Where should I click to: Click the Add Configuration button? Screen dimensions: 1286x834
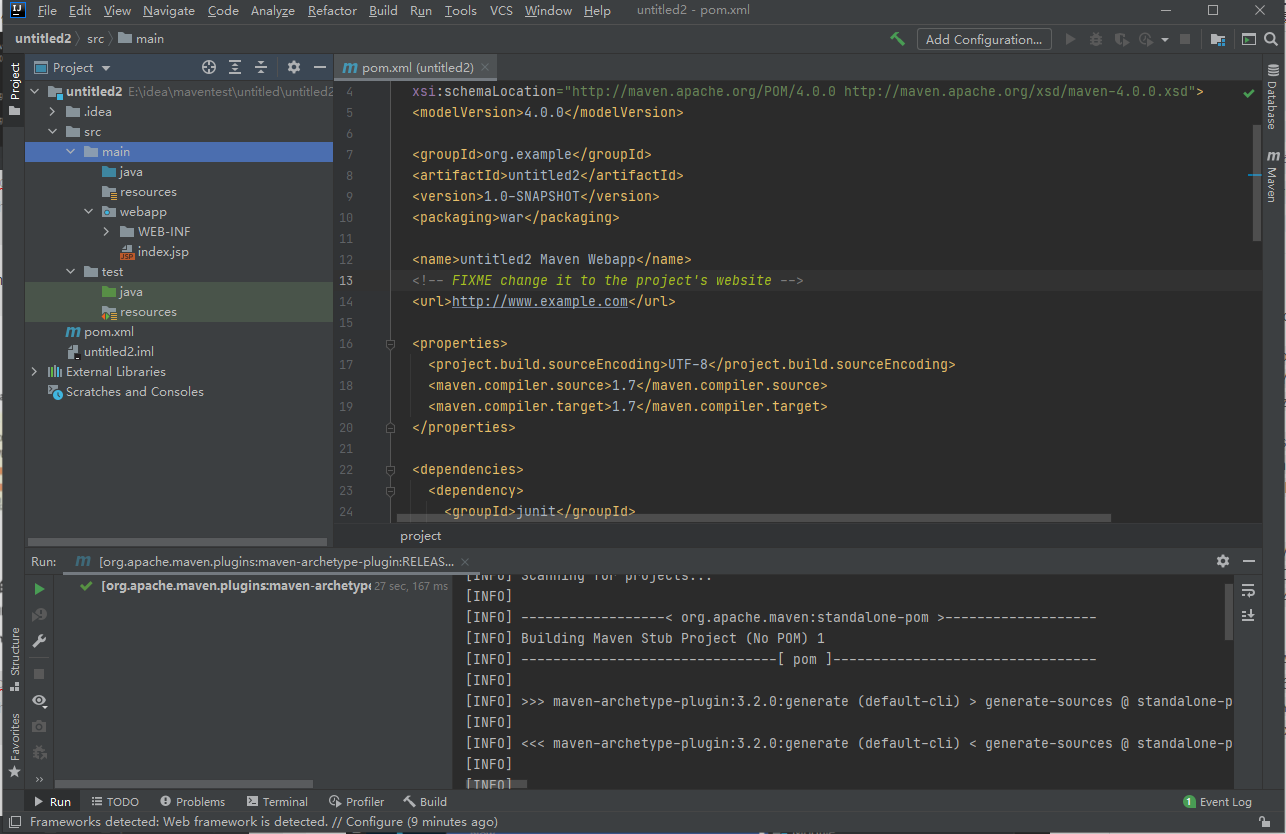point(984,39)
